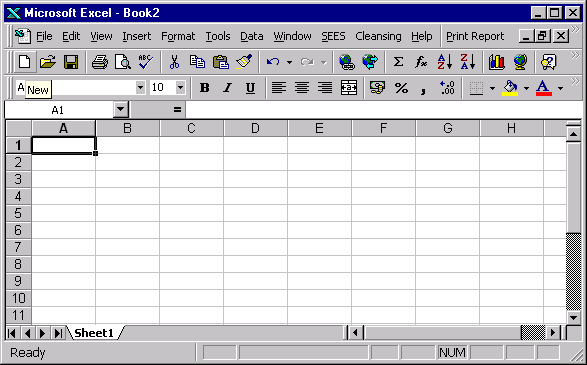
Task: Open the Map globe icon
Action: coord(520,62)
